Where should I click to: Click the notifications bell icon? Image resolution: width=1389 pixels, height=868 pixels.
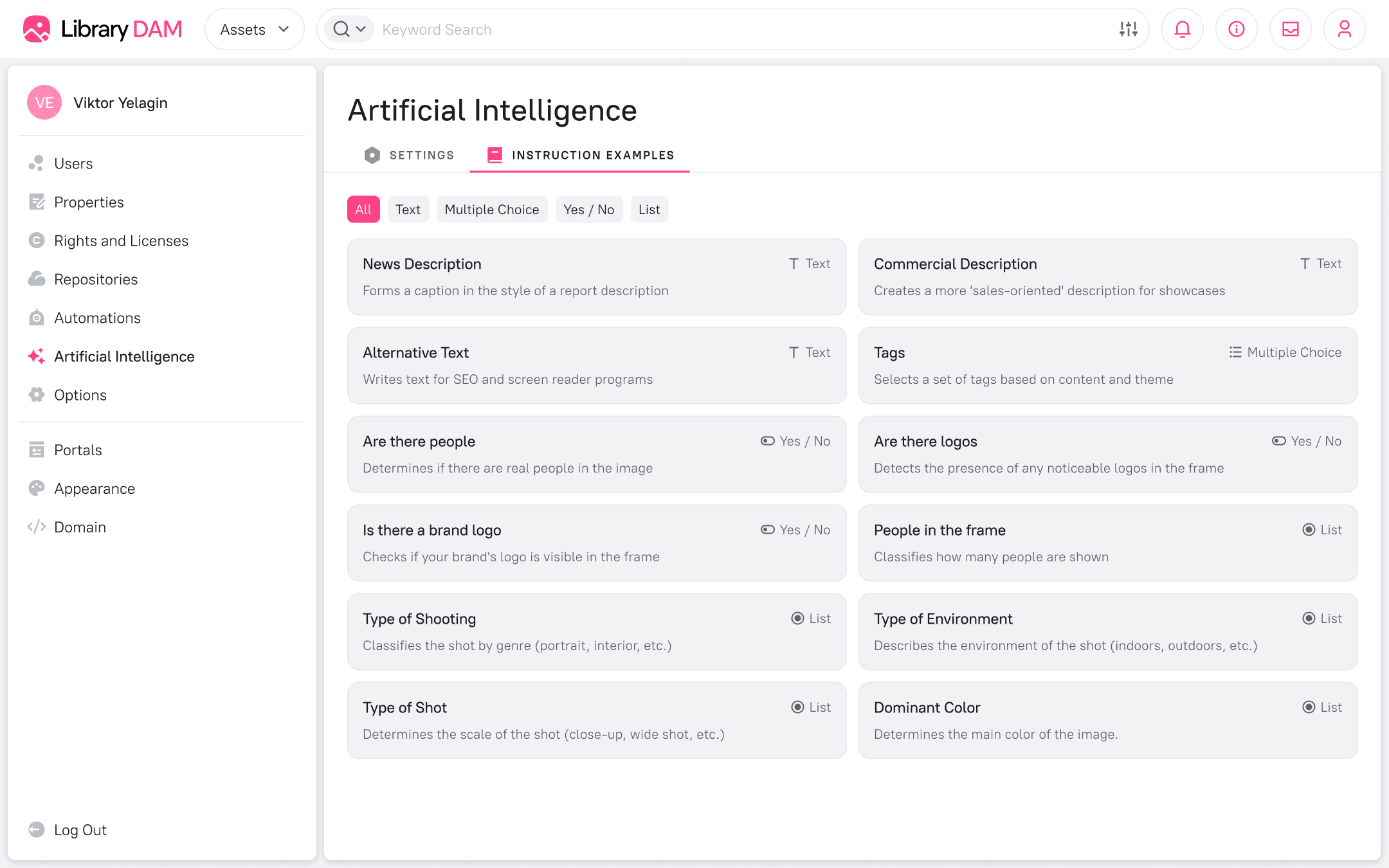click(1182, 30)
